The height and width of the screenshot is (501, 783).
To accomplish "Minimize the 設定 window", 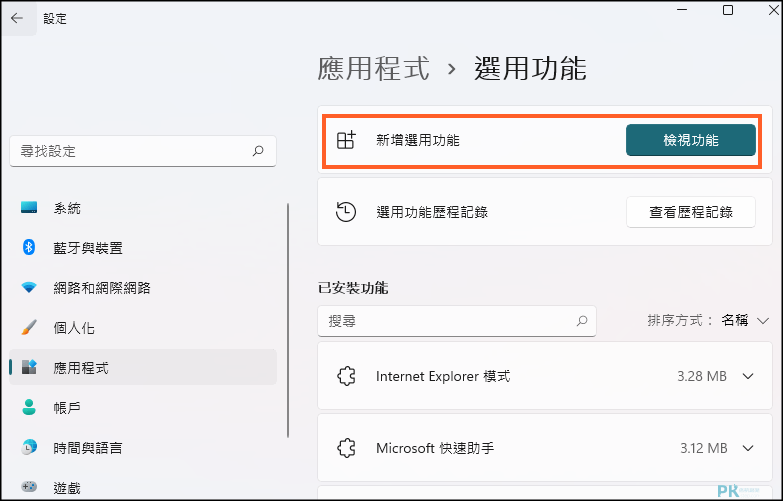I will pos(682,10).
